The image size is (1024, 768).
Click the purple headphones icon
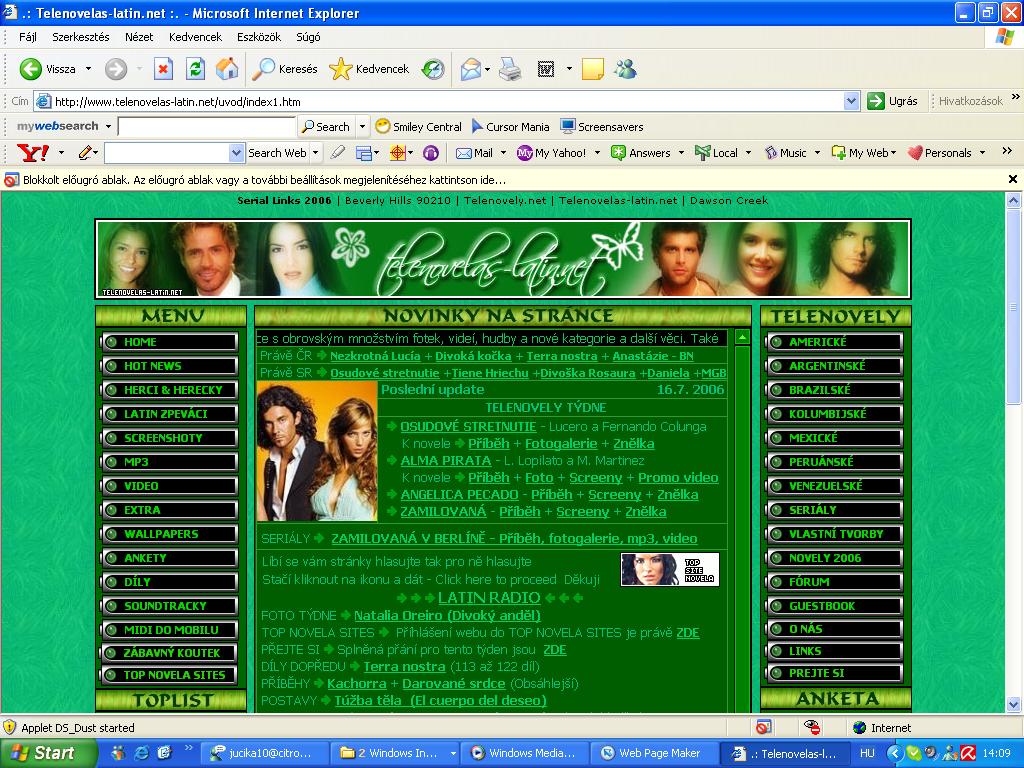pos(431,153)
